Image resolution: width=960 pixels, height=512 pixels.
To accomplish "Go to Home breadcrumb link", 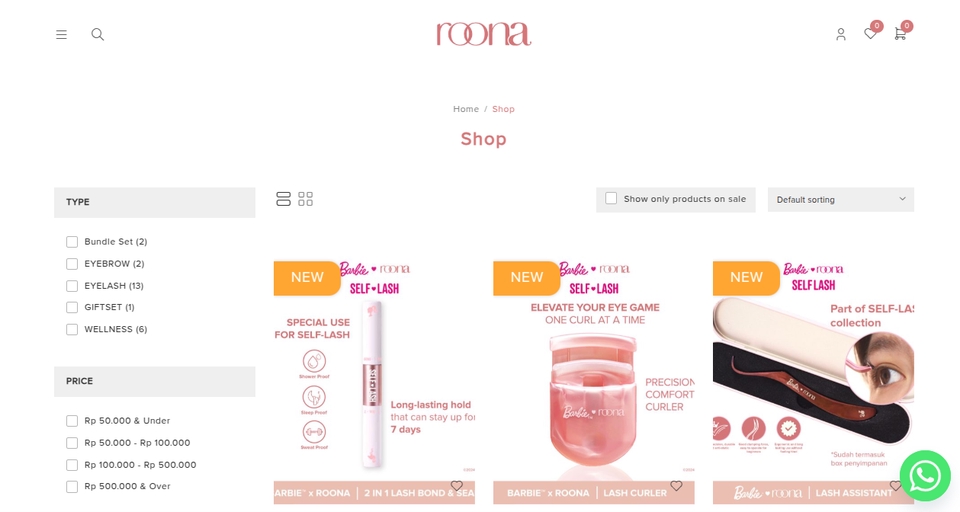I will 466,109.
